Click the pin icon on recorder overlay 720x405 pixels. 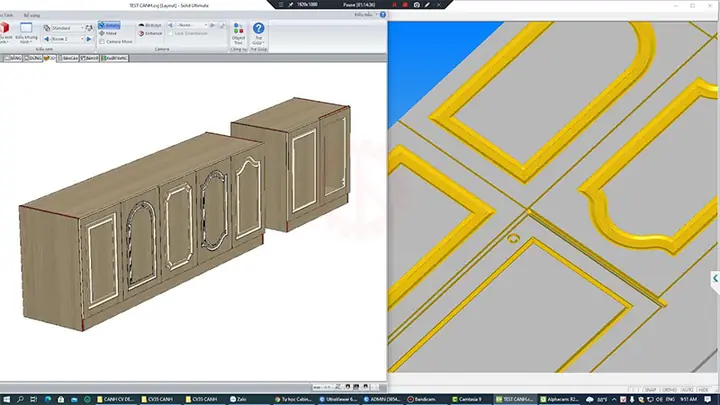click(x=290, y=5)
